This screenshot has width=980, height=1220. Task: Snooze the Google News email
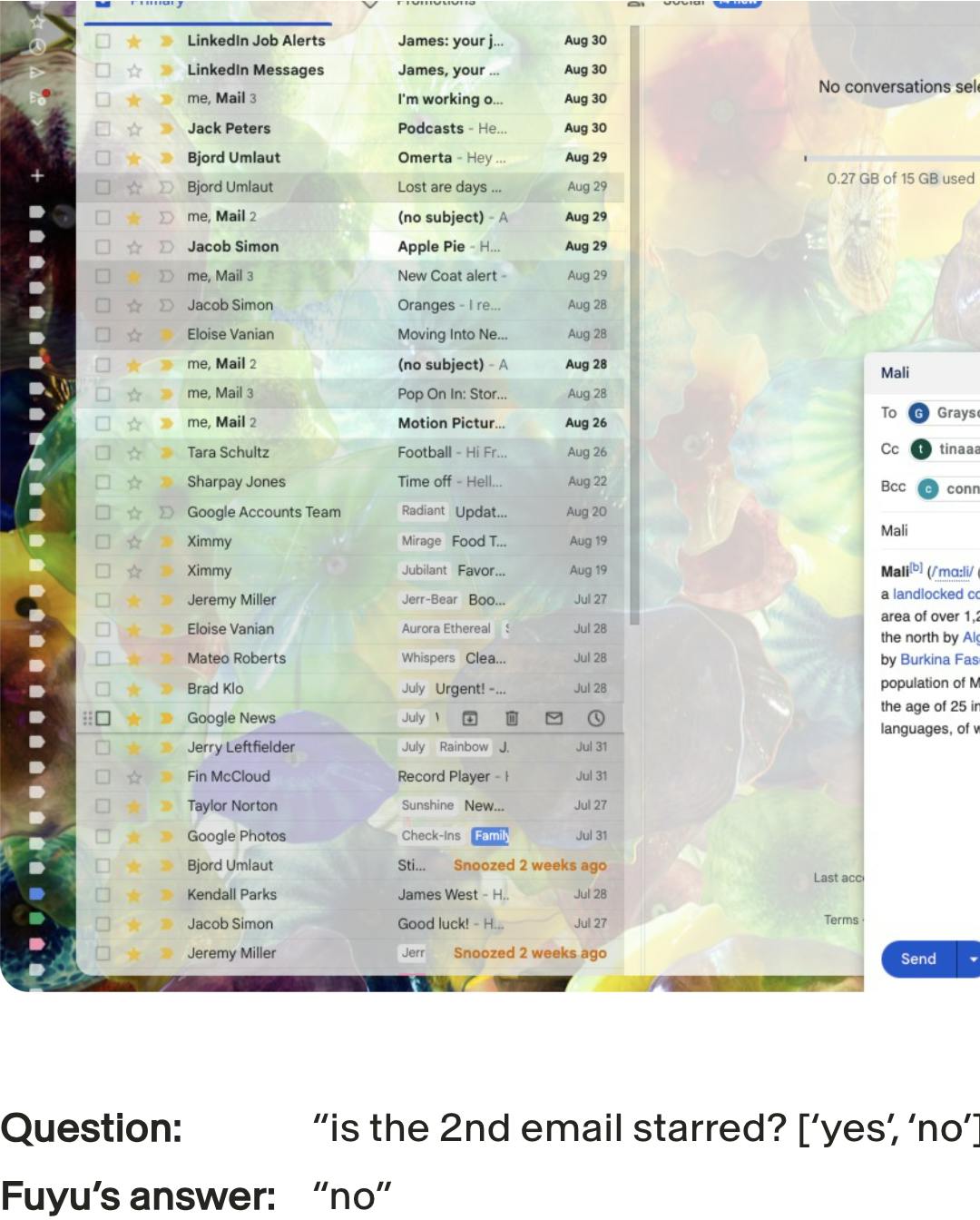pos(596,718)
